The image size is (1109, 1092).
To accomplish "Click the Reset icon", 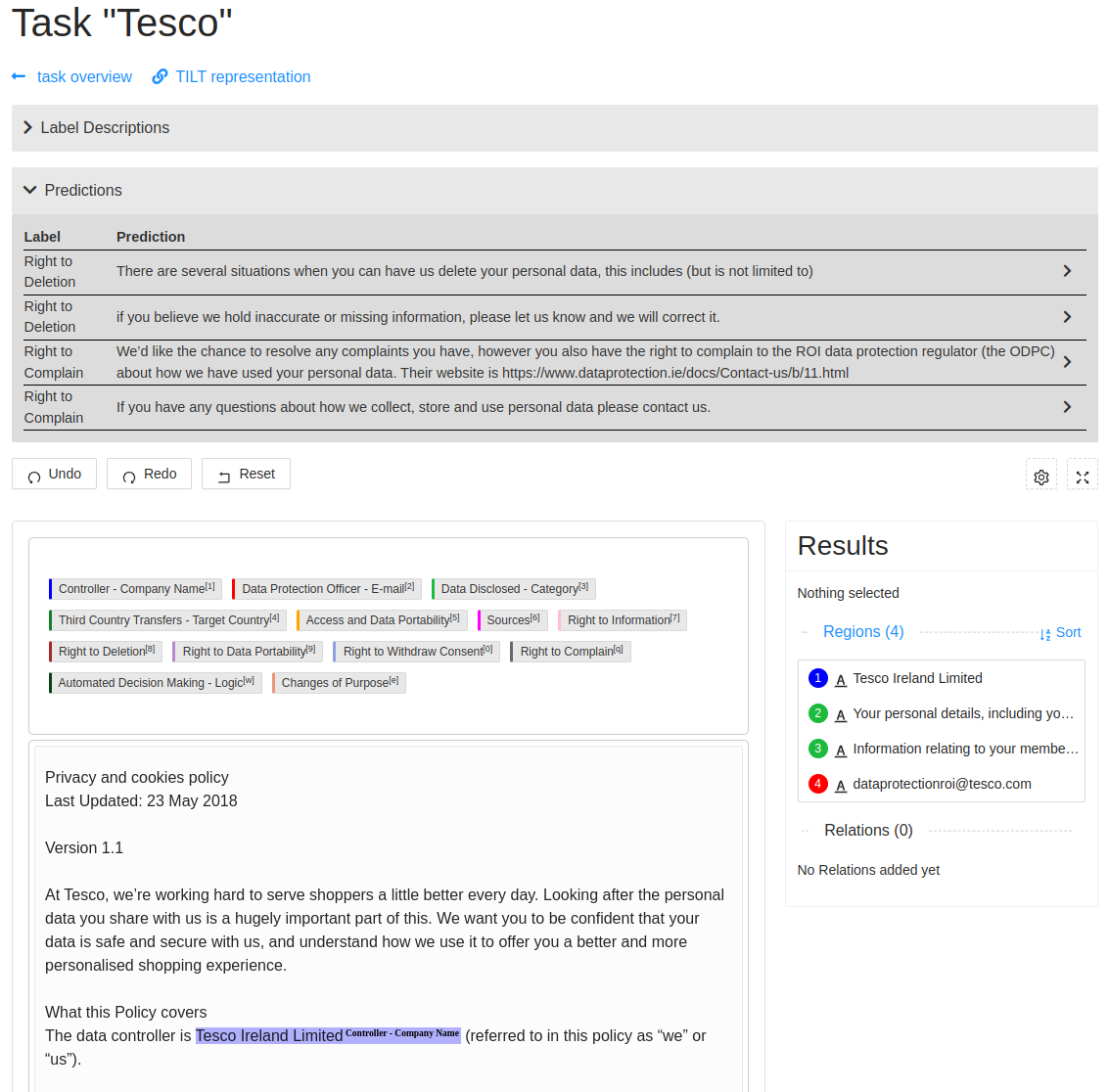I will [x=224, y=476].
